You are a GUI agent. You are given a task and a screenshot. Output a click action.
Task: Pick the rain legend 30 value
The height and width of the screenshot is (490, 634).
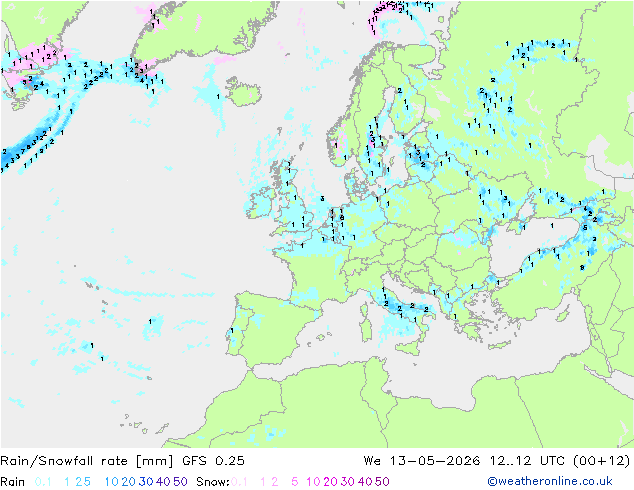tap(146, 482)
